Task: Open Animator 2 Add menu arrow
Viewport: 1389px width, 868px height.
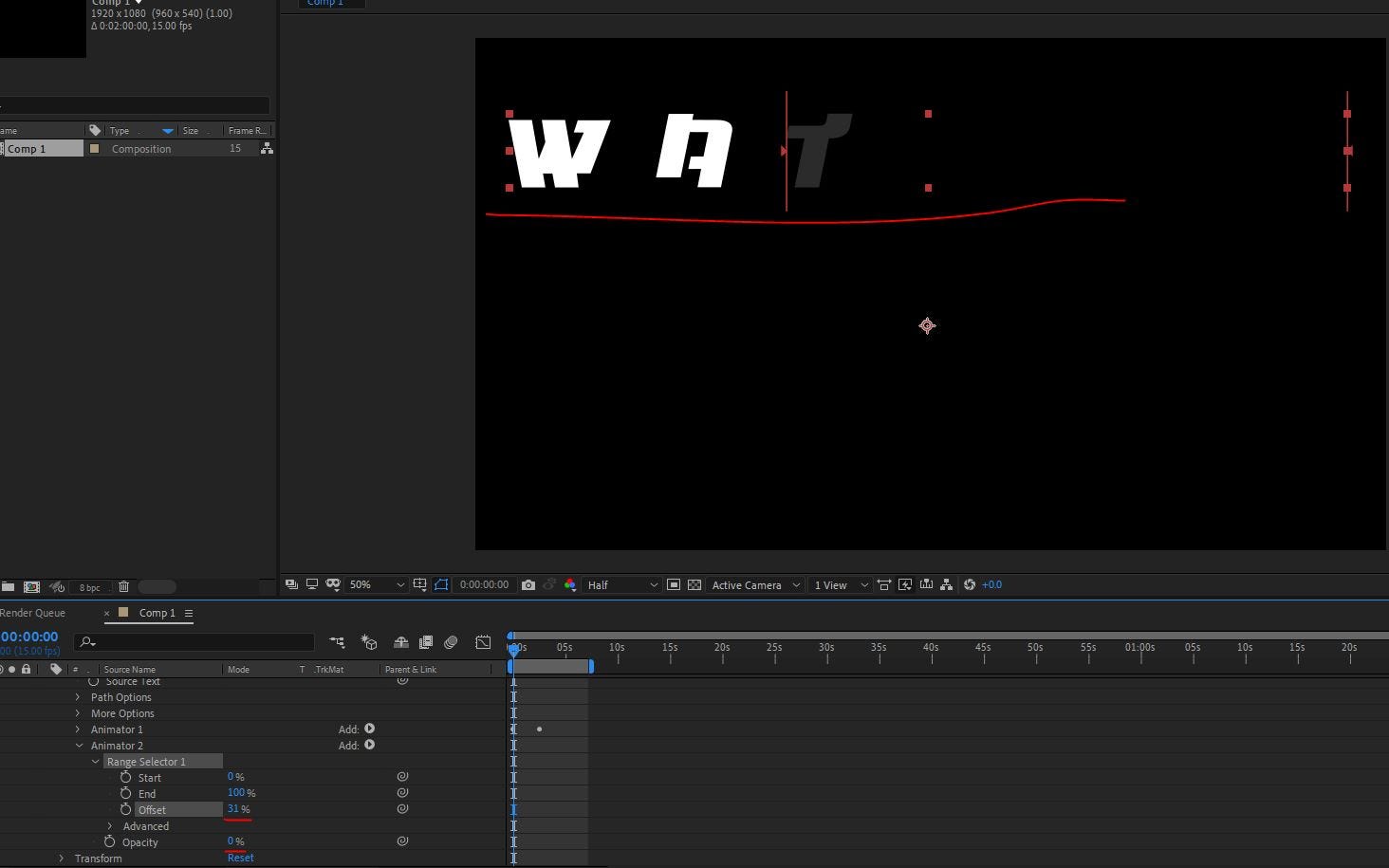Action: click(x=370, y=745)
